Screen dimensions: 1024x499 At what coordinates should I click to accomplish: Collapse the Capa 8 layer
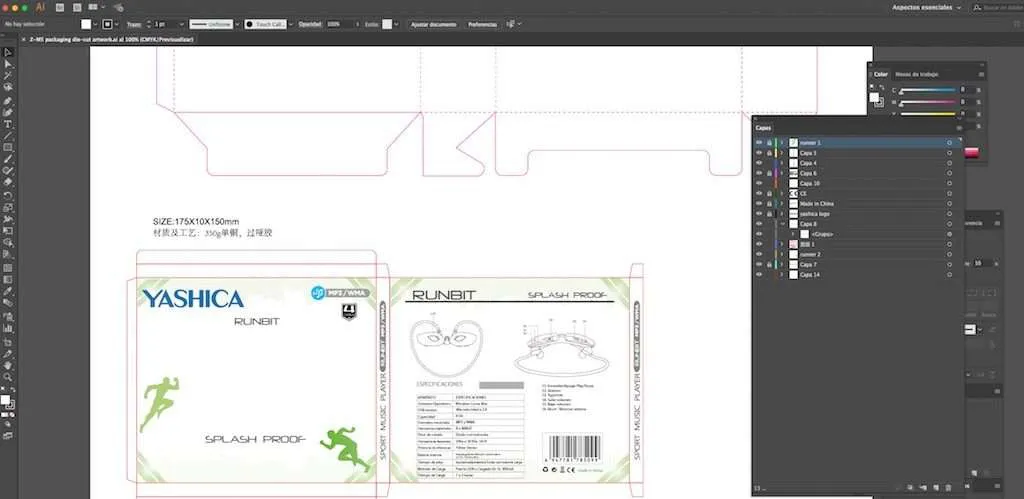782,224
